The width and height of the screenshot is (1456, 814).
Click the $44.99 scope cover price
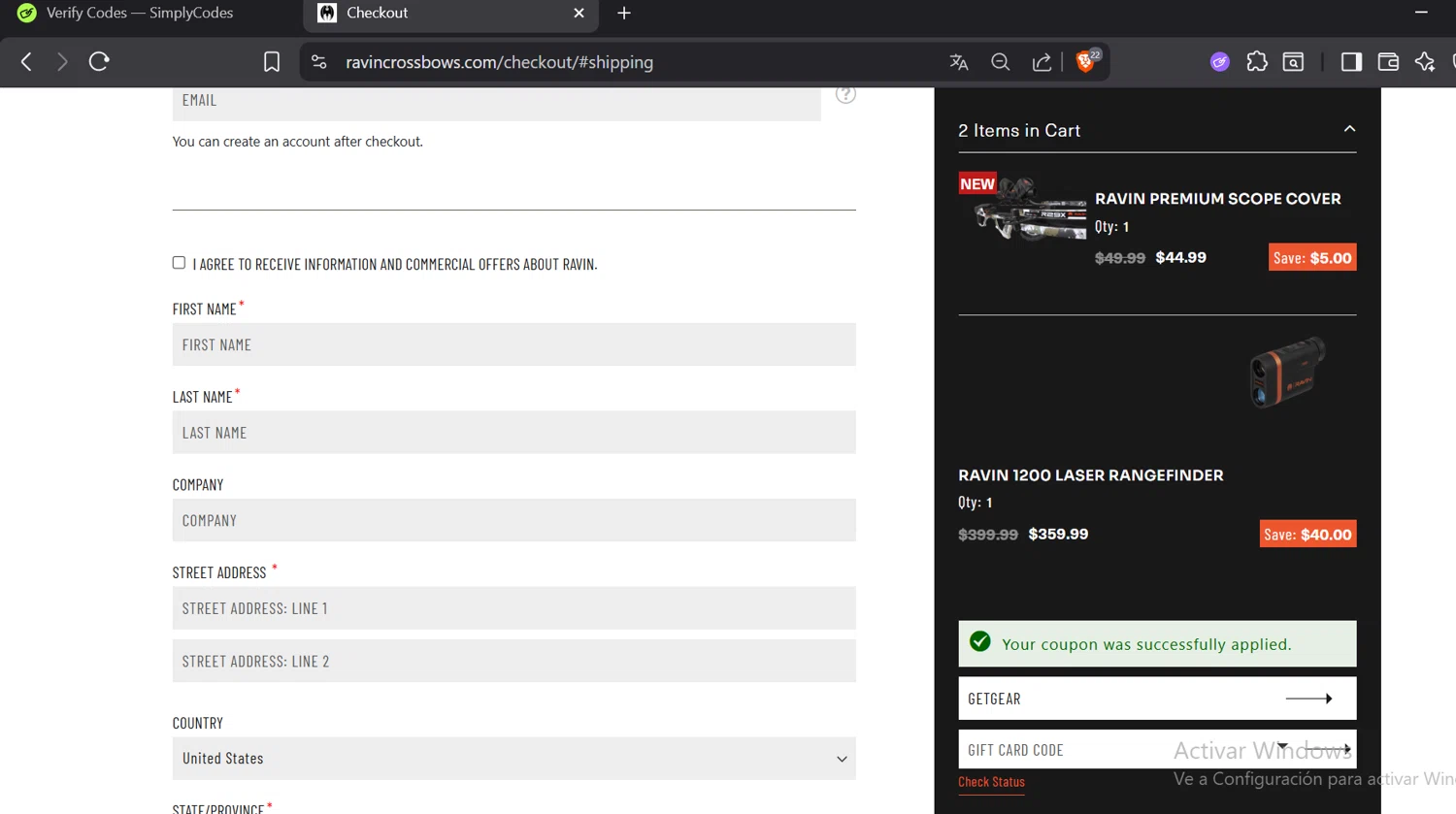click(x=1181, y=258)
